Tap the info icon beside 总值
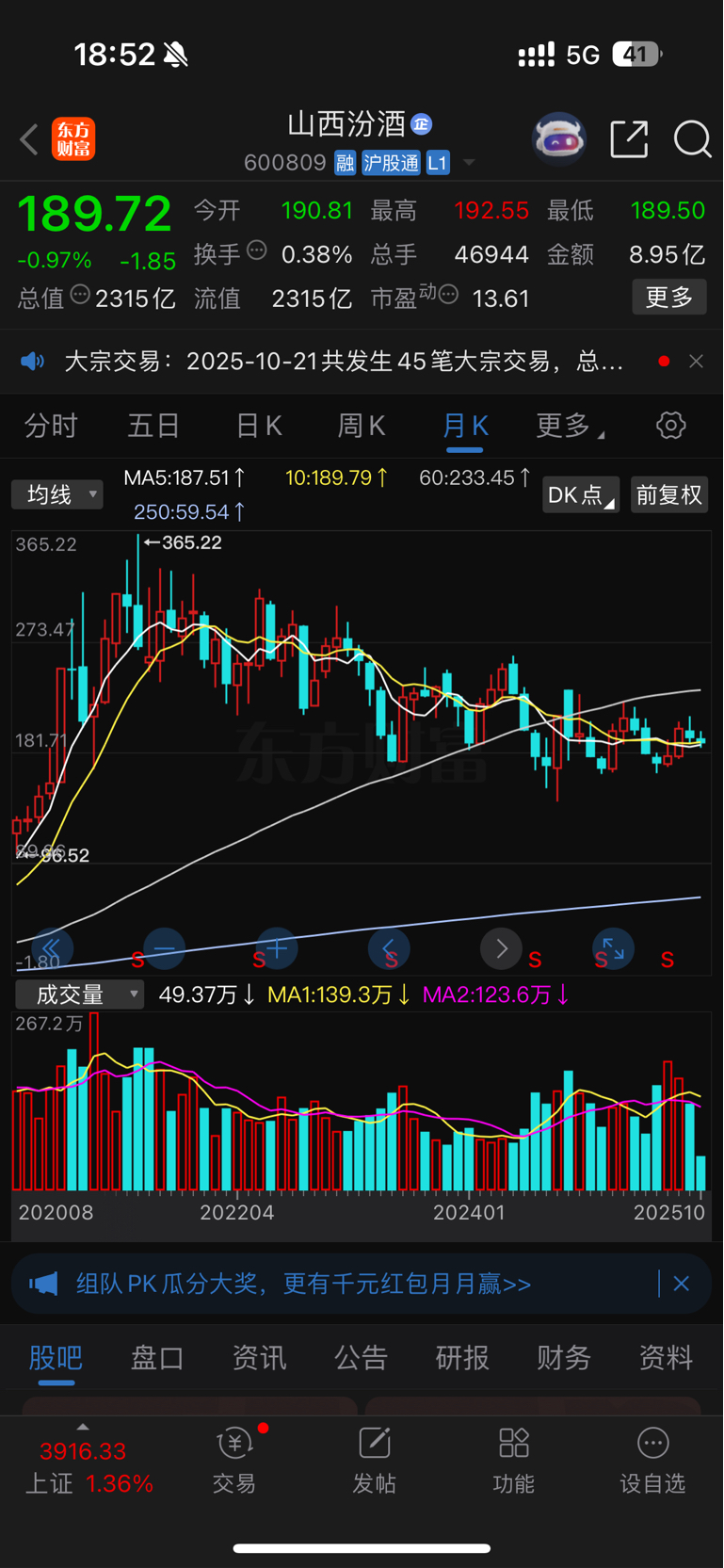The width and height of the screenshot is (724, 1568). (x=80, y=295)
